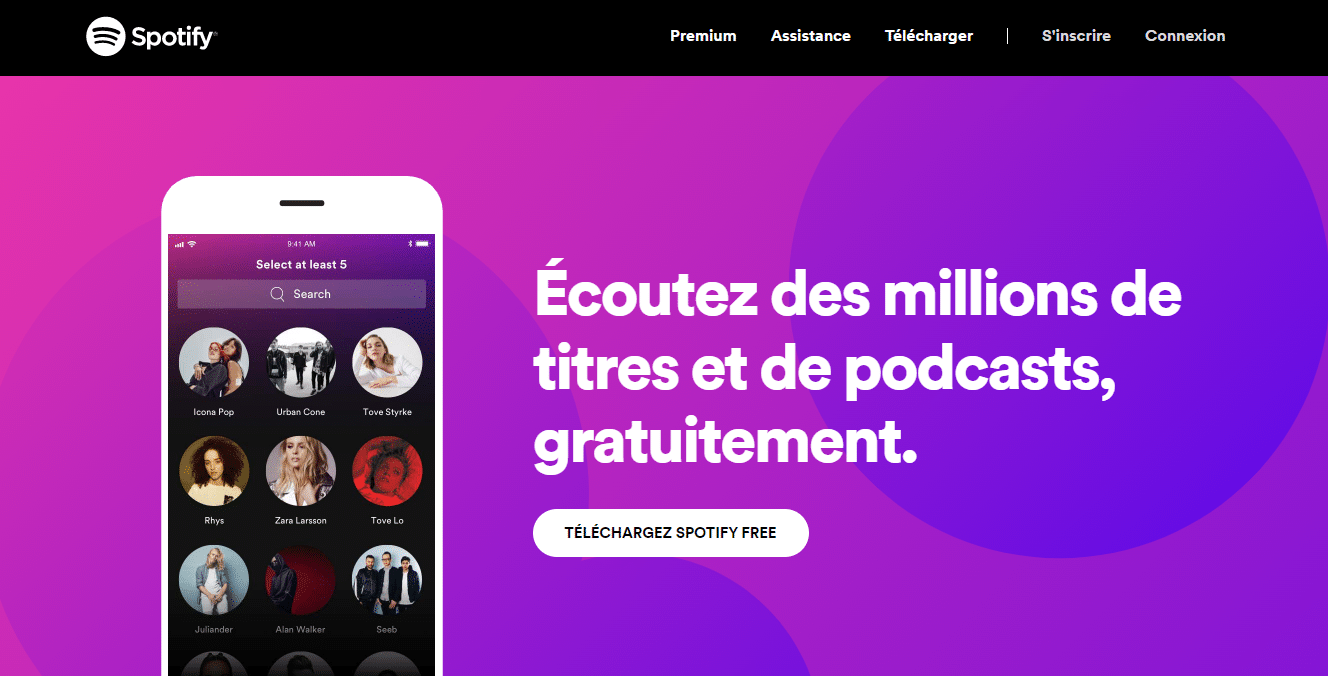Select the Tove Lo artist avatar
This screenshot has width=1328, height=678.
point(387,471)
